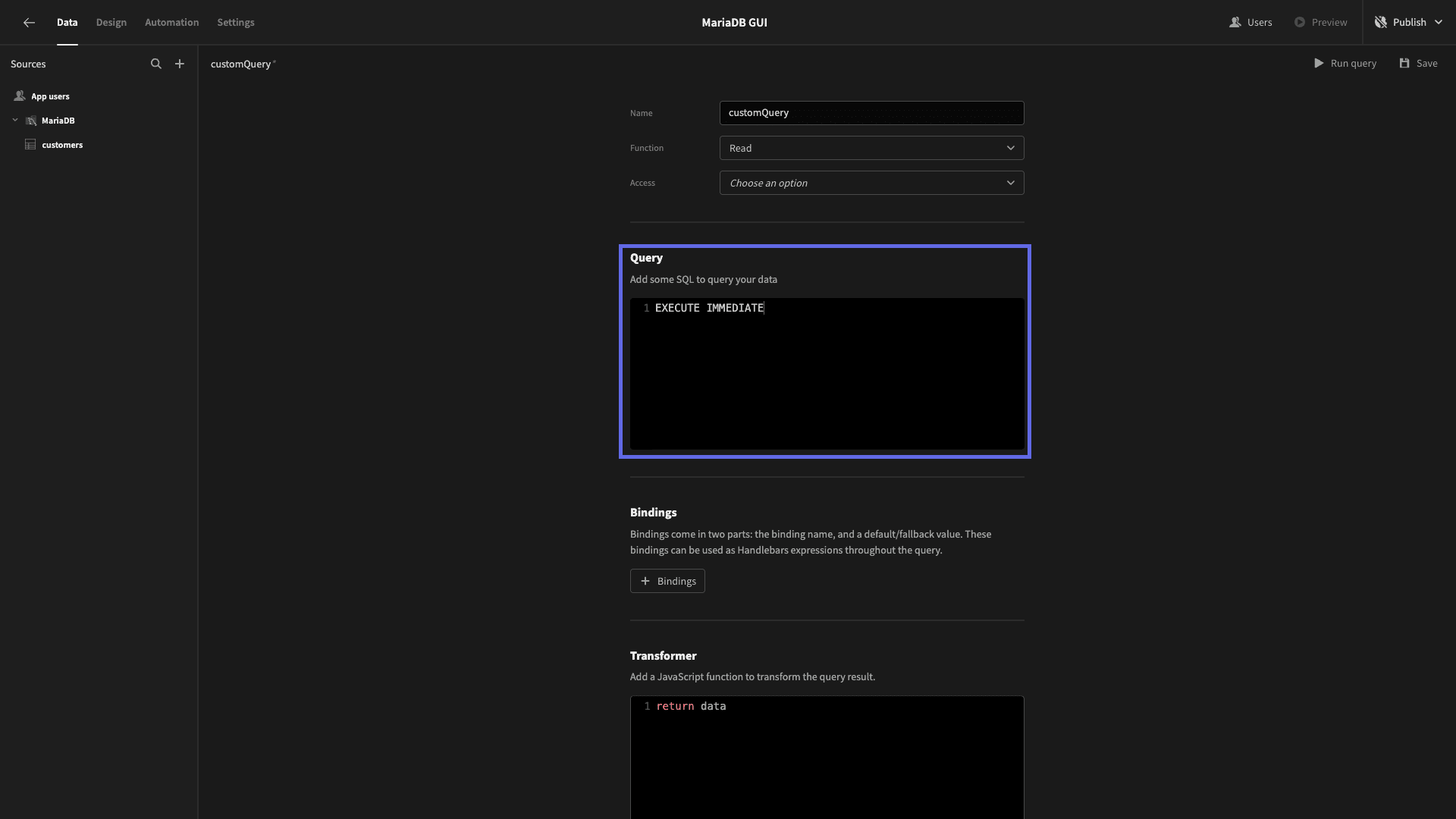Image resolution: width=1456 pixels, height=819 pixels.
Task: Click the Preview play icon
Action: click(x=1300, y=23)
